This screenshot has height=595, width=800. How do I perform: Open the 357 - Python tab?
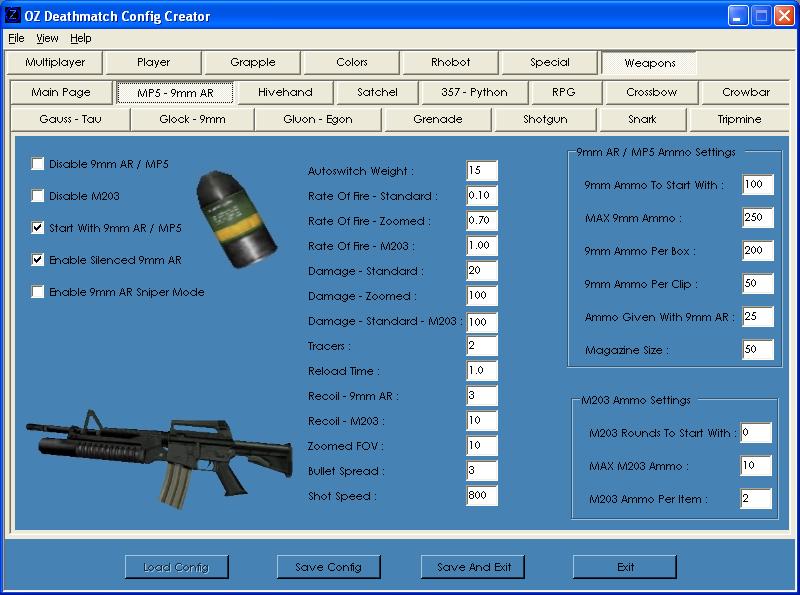tap(474, 92)
